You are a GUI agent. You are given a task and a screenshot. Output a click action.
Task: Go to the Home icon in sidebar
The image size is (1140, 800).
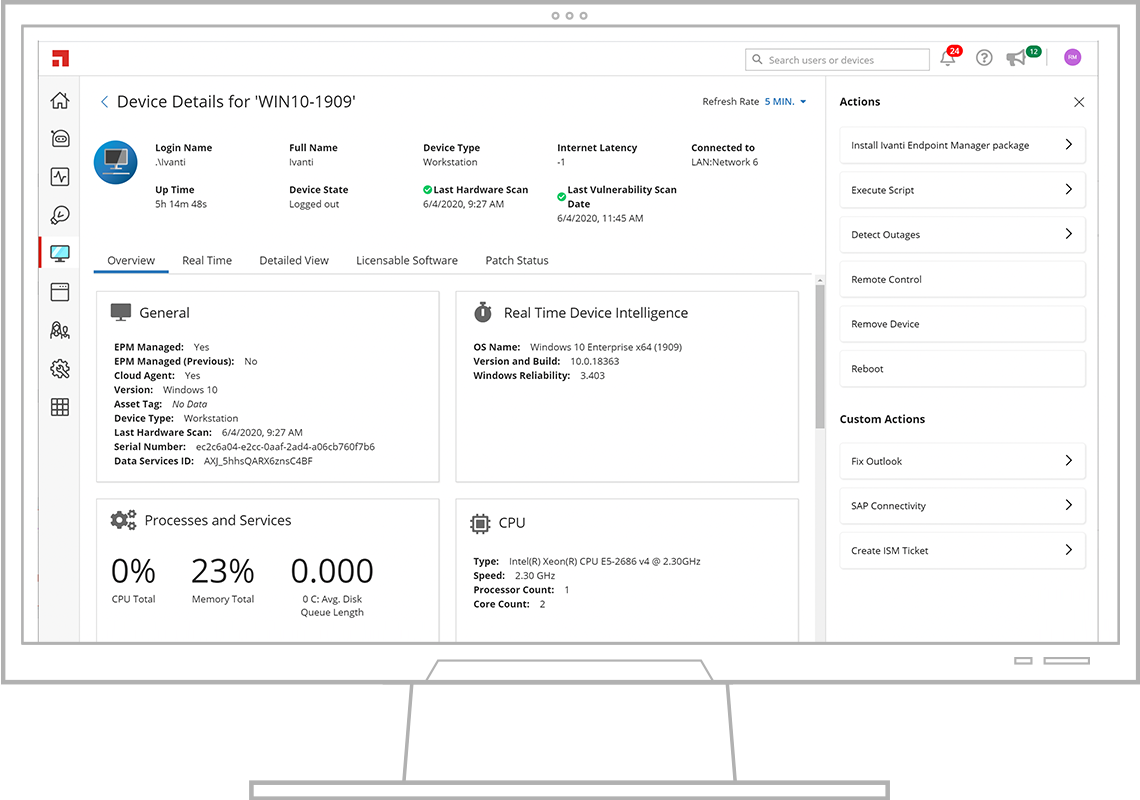point(60,101)
